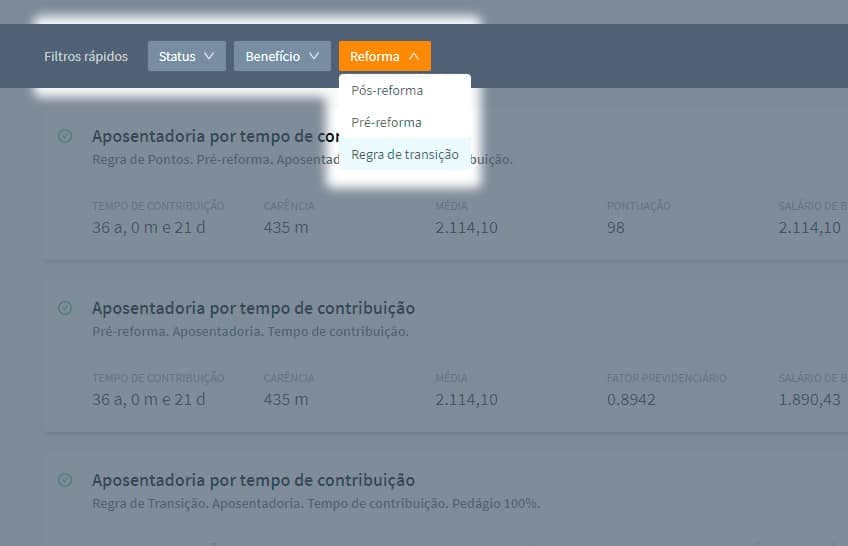The height and width of the screenshot is (546, 848).
Task: Collapse the orange Reforma filter dropdown
Action: [x=385, y=56]
